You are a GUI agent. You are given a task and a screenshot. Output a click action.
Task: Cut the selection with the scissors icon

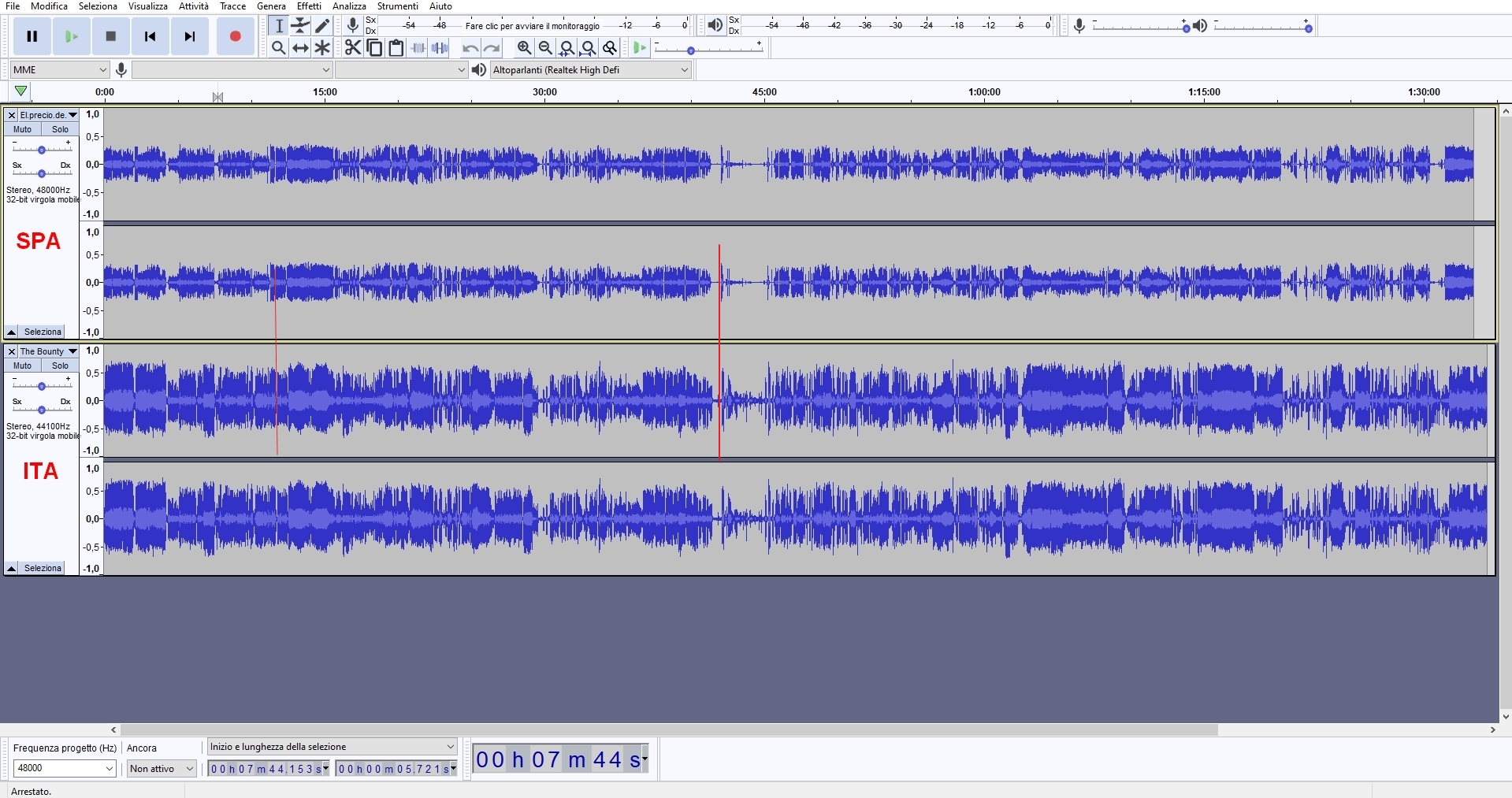(x=353, y=48)
